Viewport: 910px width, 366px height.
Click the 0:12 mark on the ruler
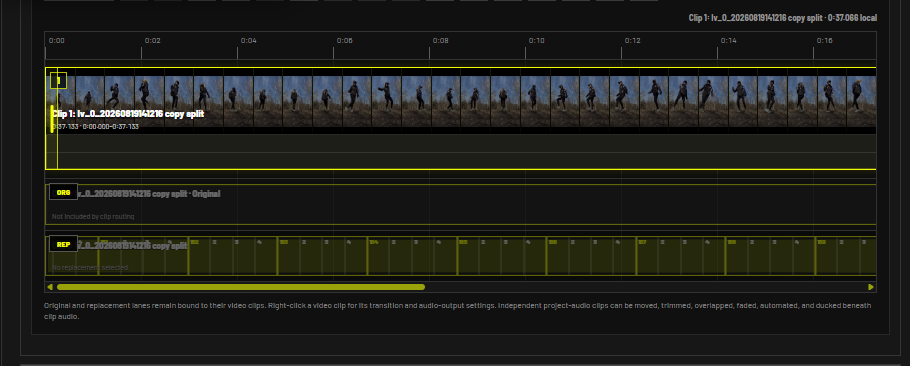(x=633, y=41)
